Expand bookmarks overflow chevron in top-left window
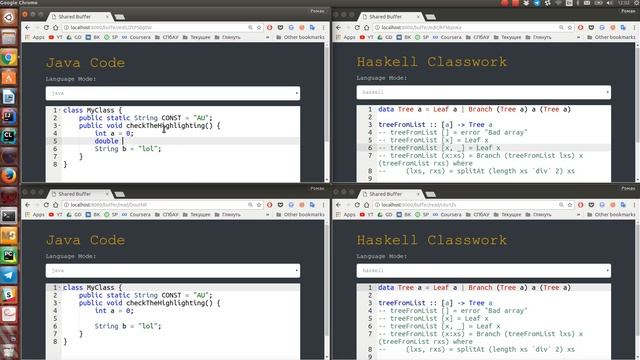640x360 pixels. tap(267, 37)
